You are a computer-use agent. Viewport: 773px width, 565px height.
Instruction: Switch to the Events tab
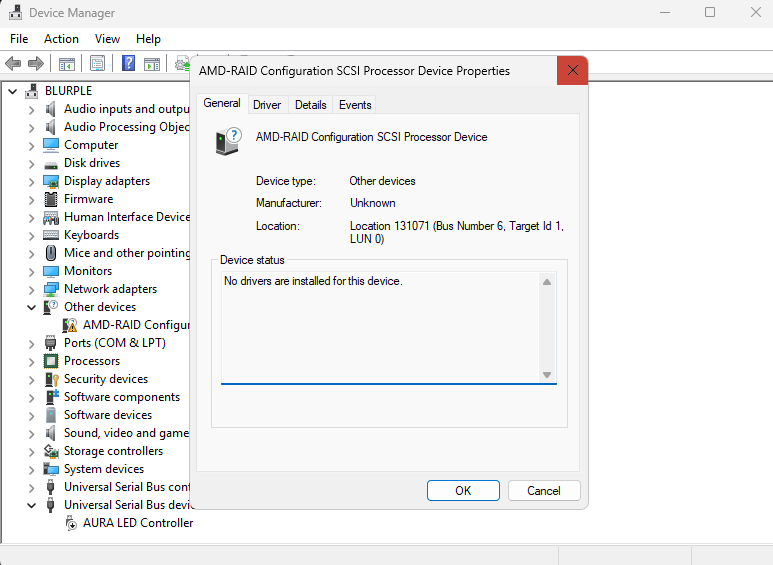pos(355,105)
